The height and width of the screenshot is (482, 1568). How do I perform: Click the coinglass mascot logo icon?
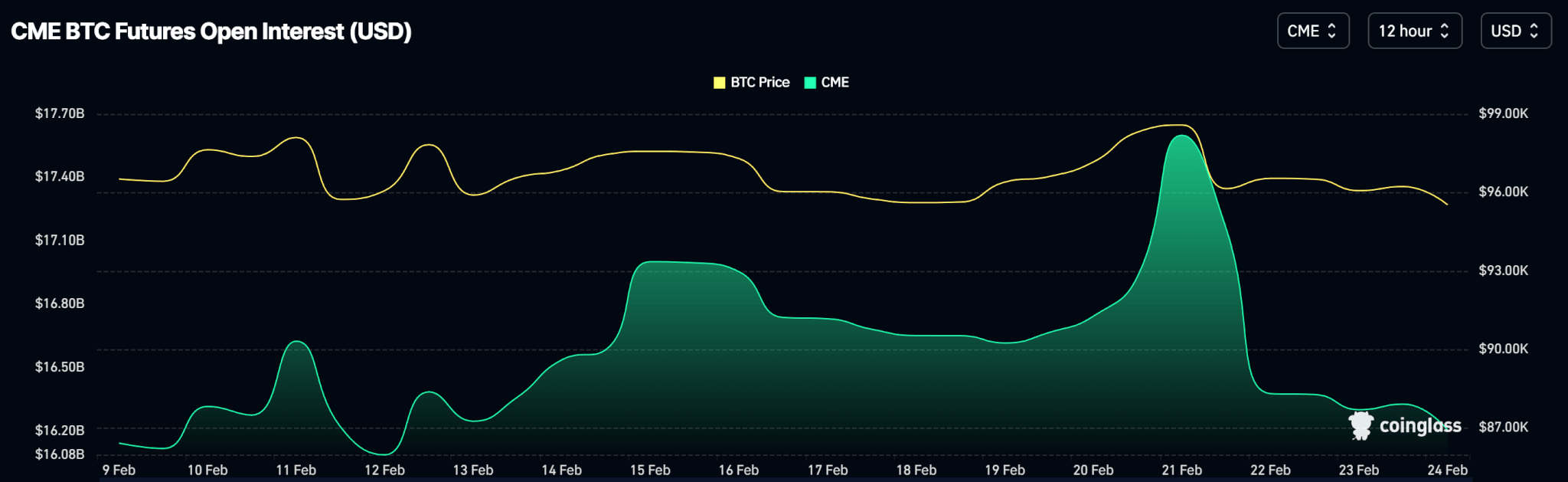coord(1361,425)
